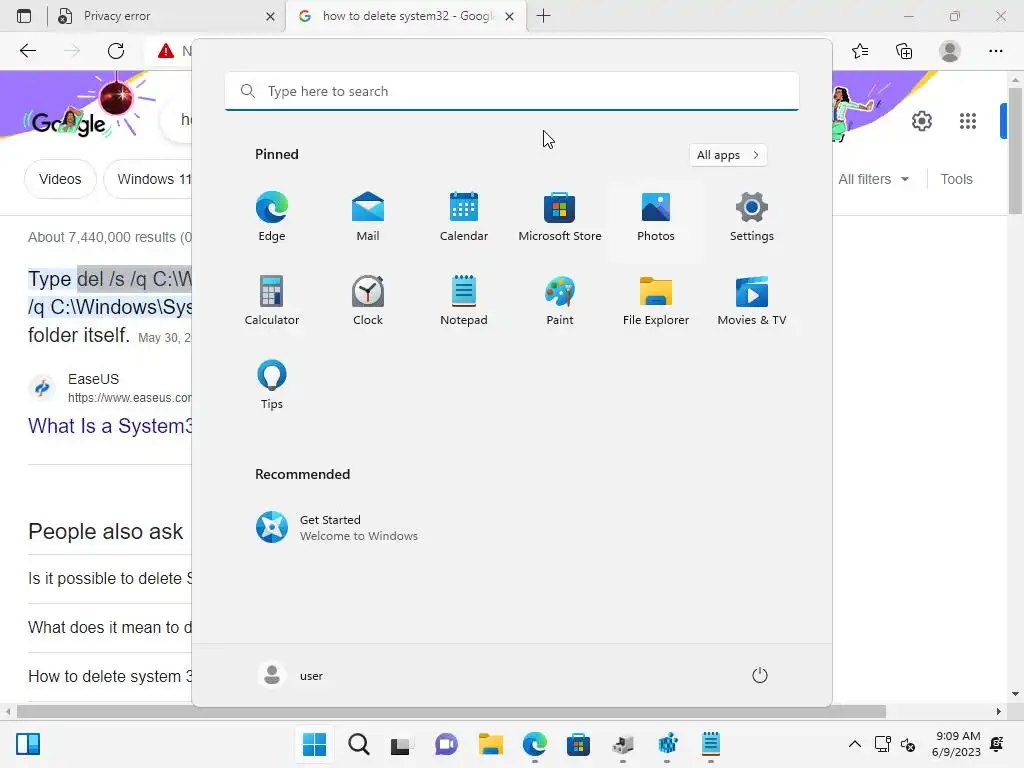Viewport: 1024px width, 768px height.
Task: Launch the Calculator app
Action: point(272,300)
